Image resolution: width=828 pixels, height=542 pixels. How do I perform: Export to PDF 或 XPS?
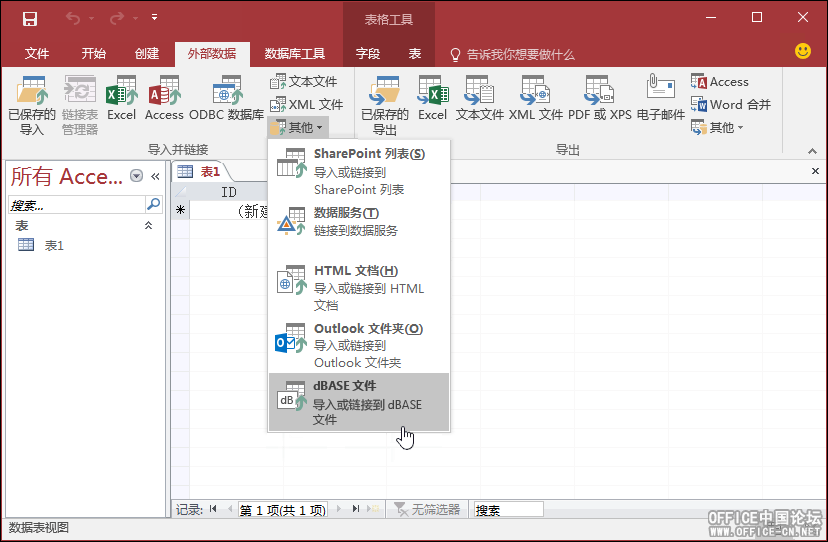click(599, 99)
